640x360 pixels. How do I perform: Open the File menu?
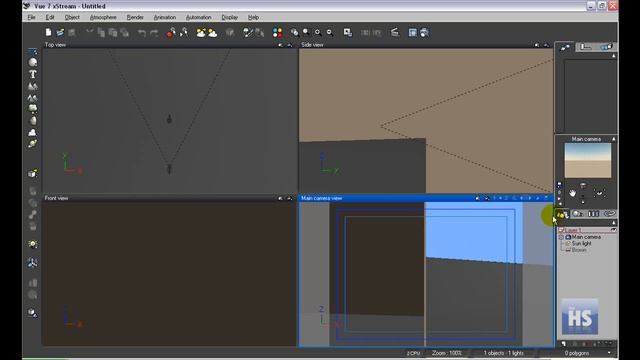click(x=31, y=17)
